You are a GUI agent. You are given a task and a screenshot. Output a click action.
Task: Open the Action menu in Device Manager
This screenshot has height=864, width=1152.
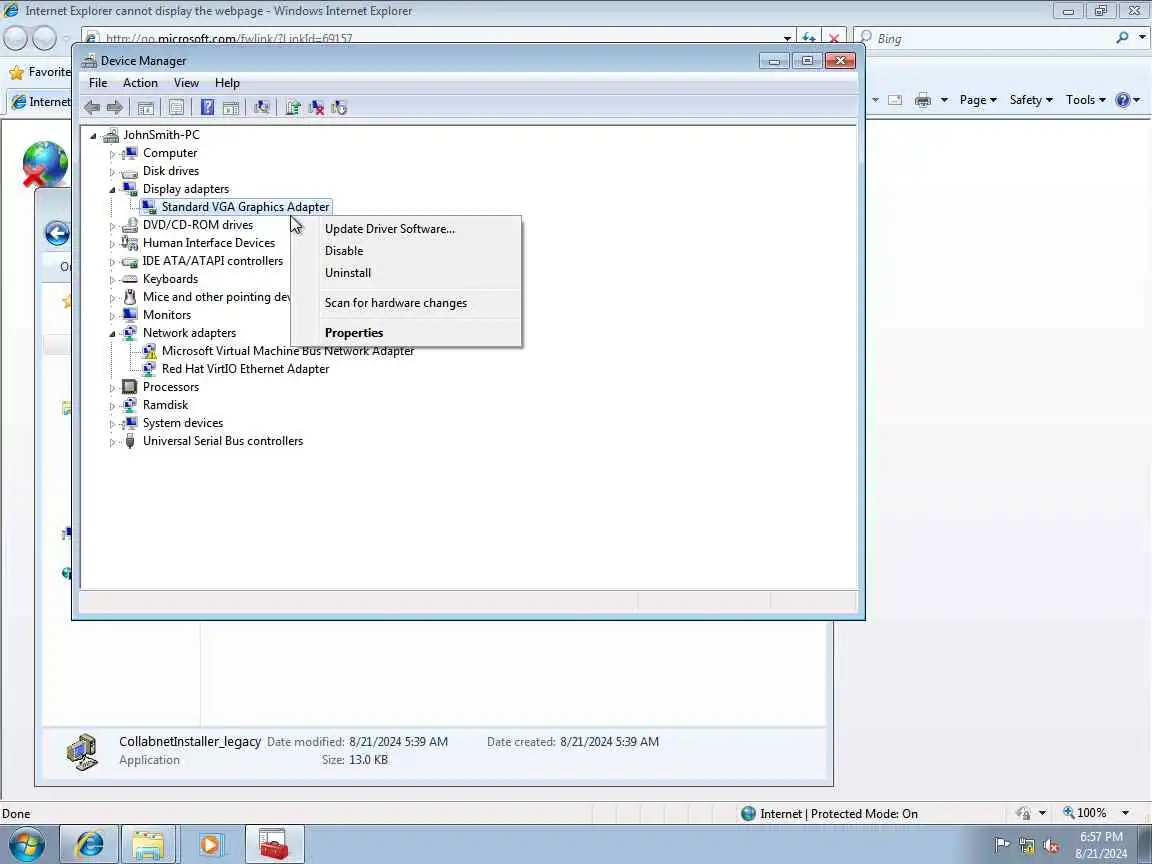coord(140,83)
